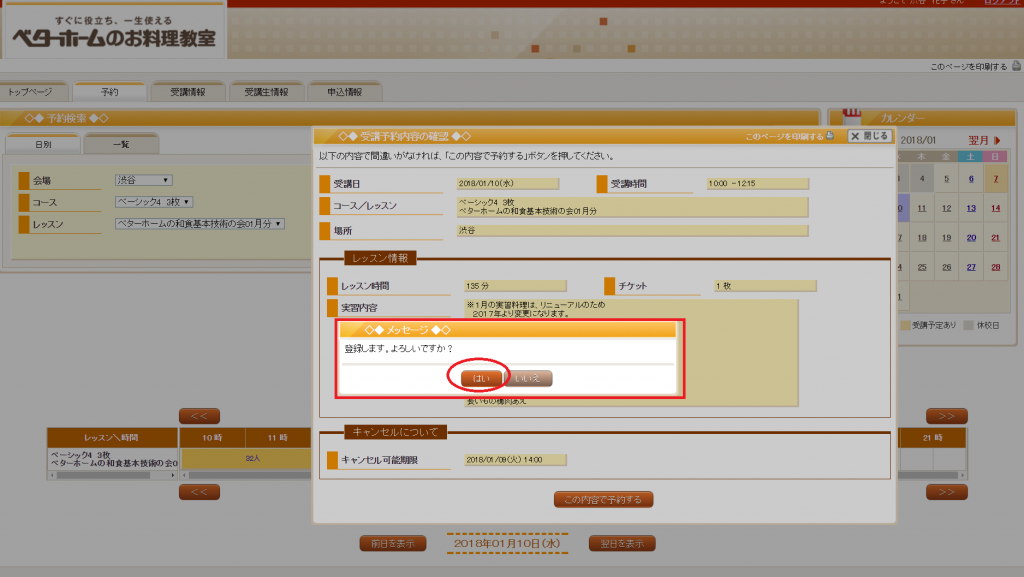Select the 日別 search tab
The height and width of the screenshot is (577, 1024).
(x=43, y=144)
